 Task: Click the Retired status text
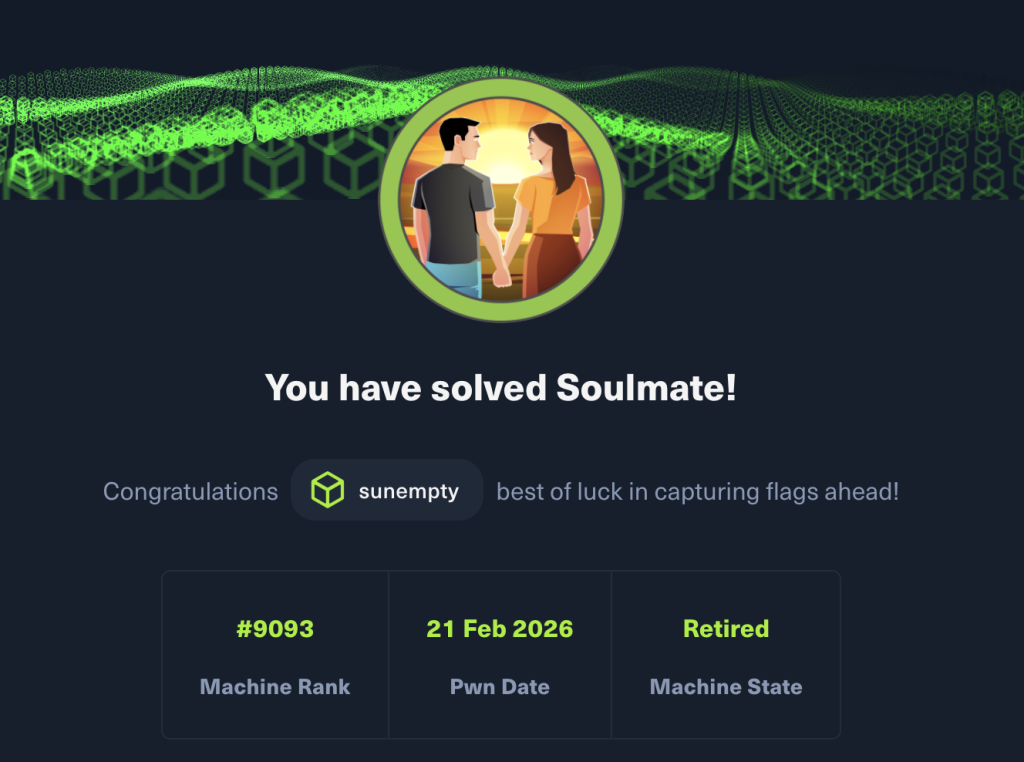pos(726,629)
